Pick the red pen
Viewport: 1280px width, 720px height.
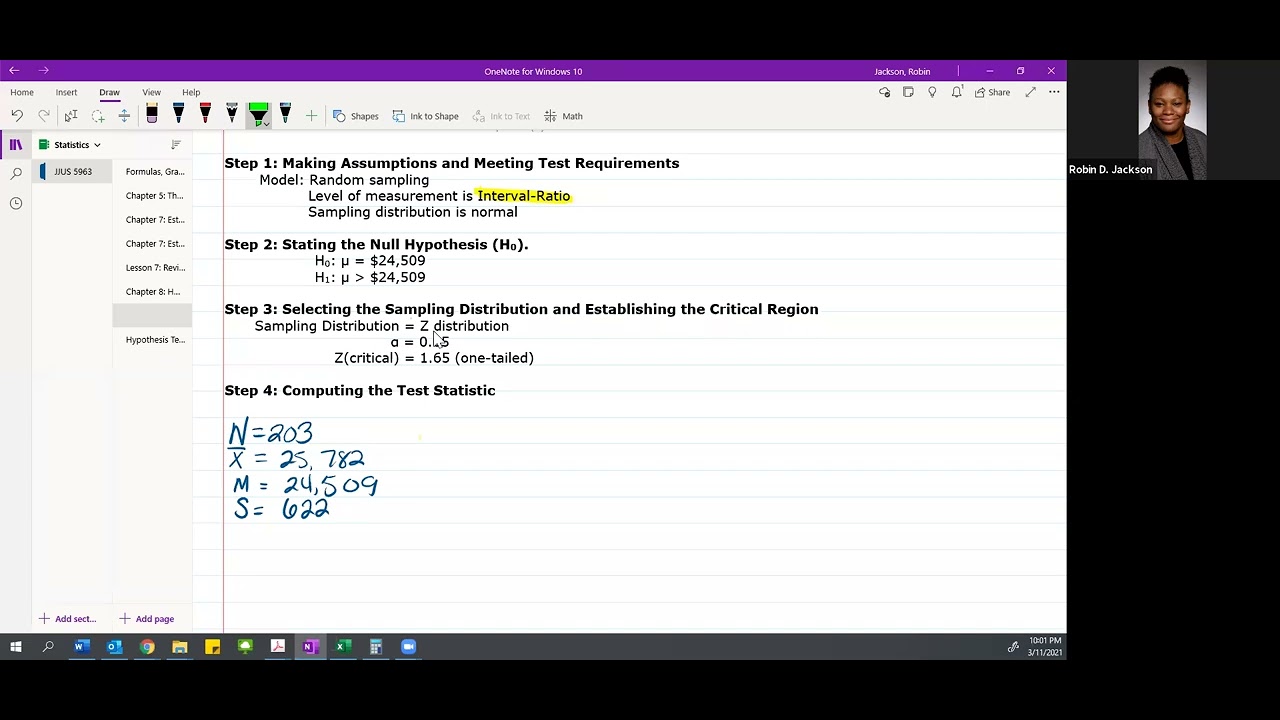pos(205,115)
